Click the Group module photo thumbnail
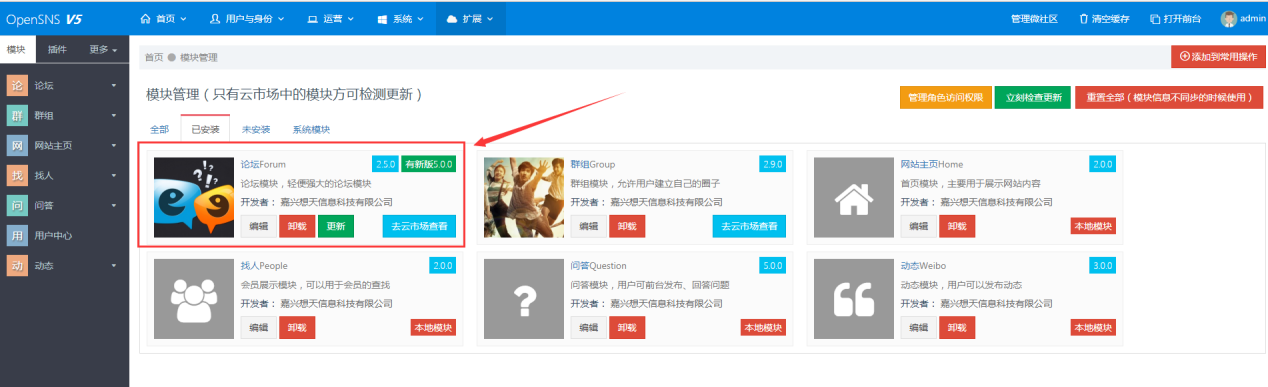Image resolution: width=1268 pixels, height=387 pixels. coord(523,198)
